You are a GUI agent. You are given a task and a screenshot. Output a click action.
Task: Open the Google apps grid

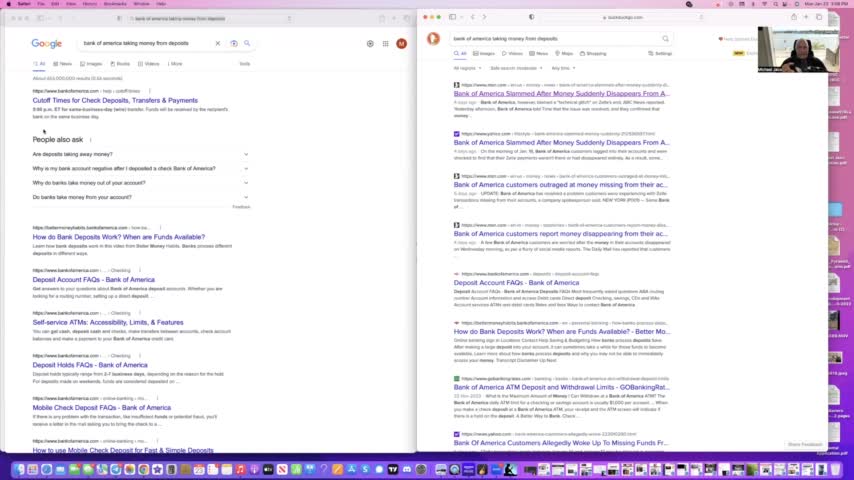pyautogui.click(x=386, y=44)
